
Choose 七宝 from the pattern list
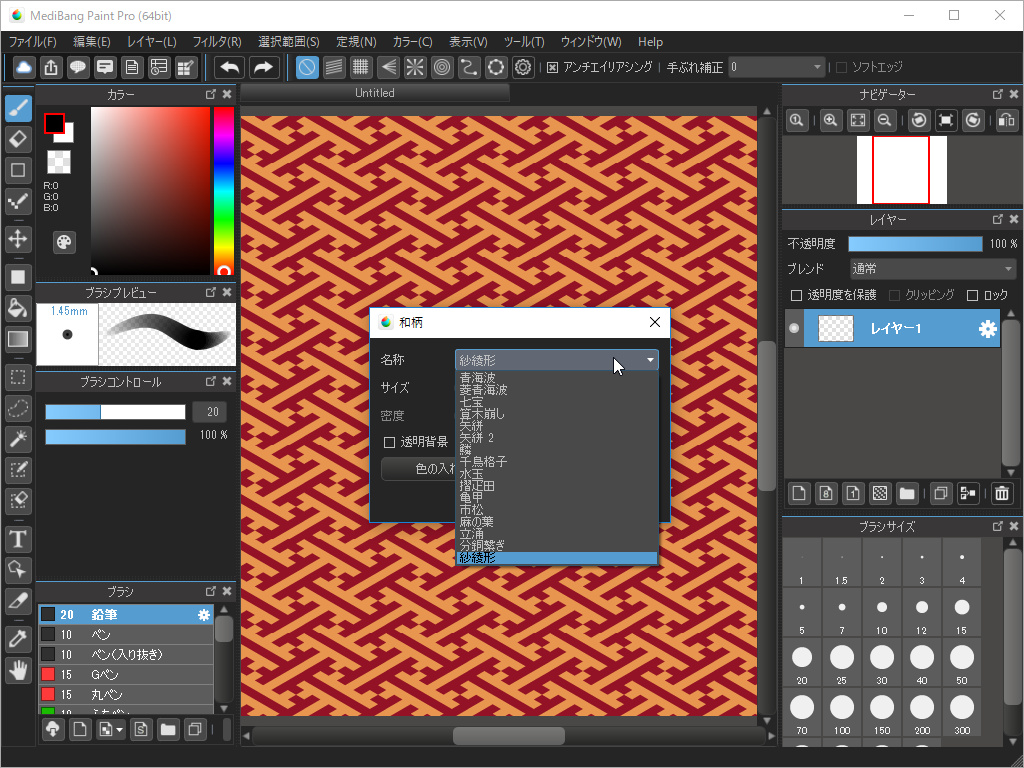[556, 402]
